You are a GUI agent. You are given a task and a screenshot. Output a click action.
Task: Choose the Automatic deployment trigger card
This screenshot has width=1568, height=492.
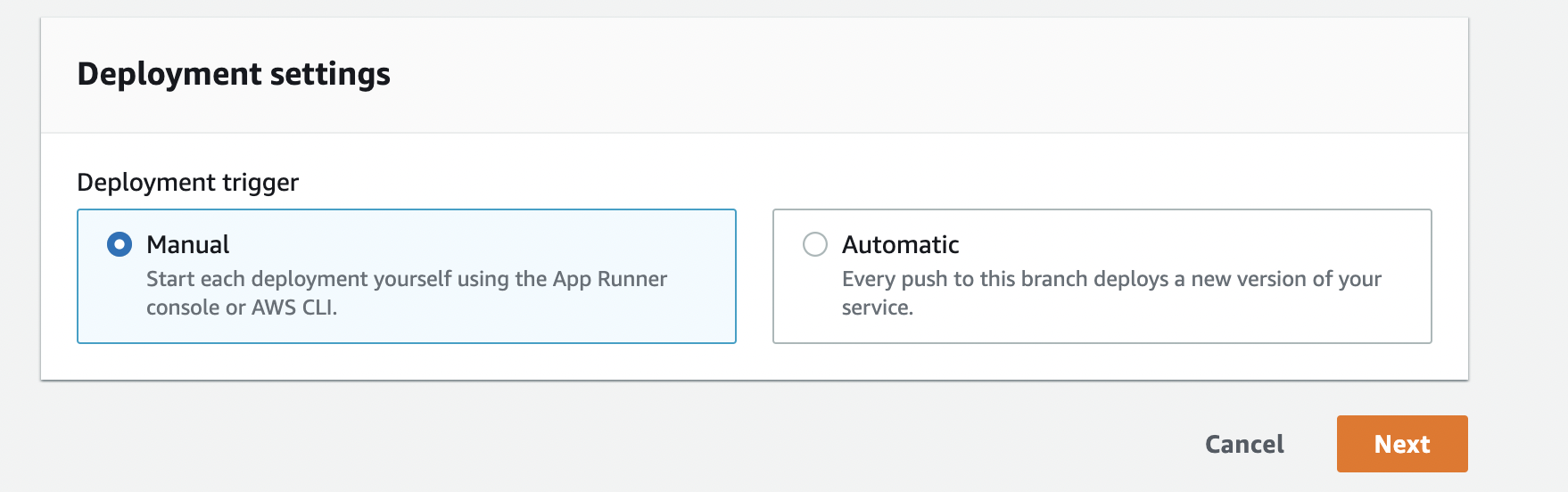[1102, 276]
